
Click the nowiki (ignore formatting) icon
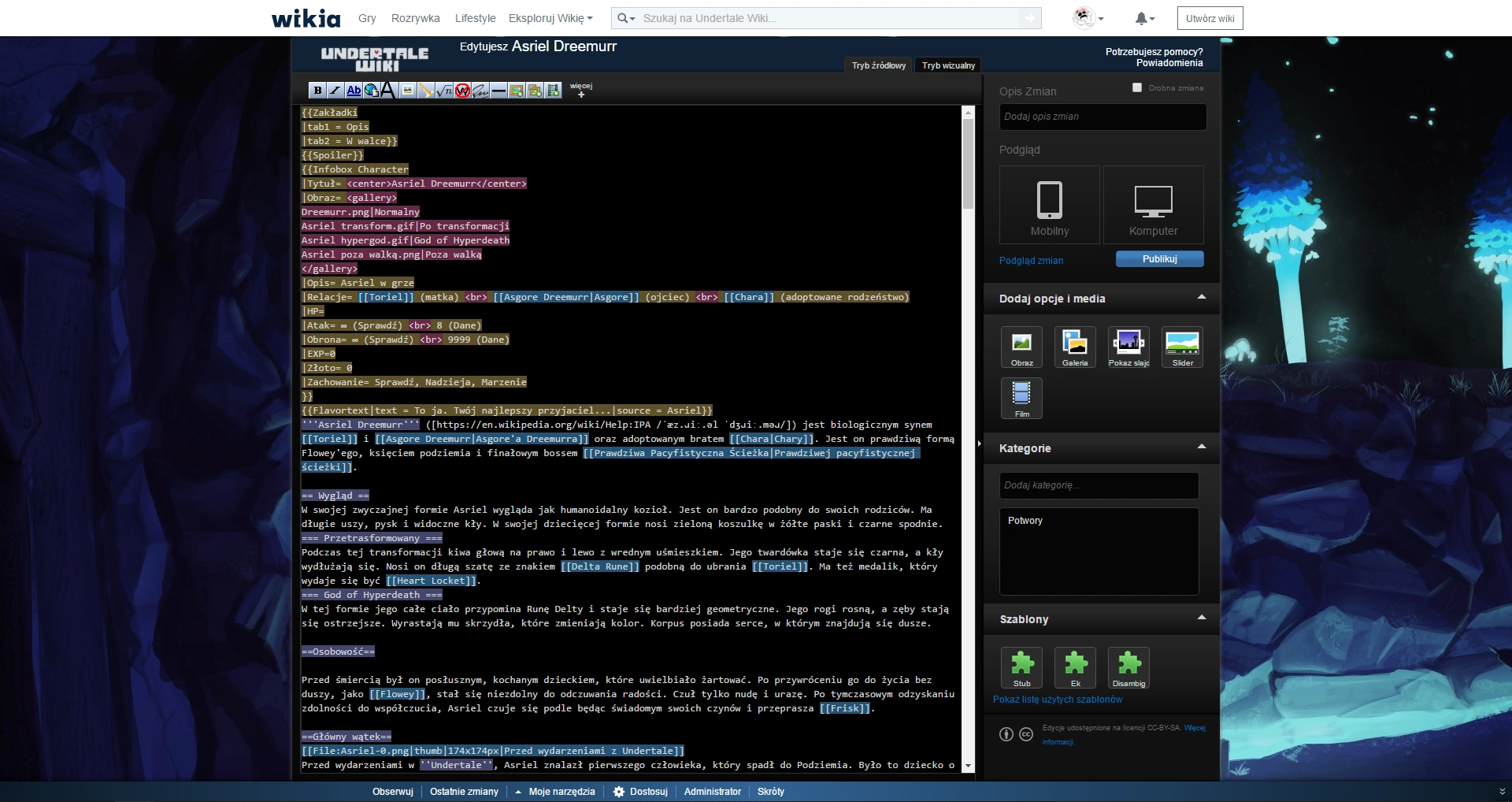462,91
